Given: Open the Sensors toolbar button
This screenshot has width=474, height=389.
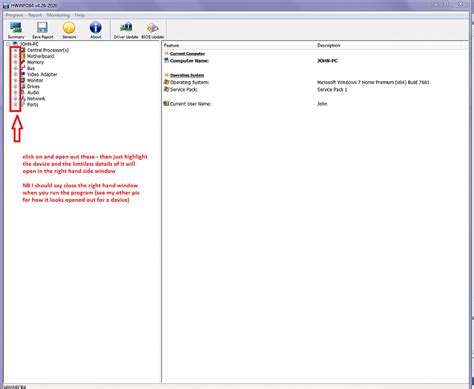Looking at the screenshot, I should (69, 30).
